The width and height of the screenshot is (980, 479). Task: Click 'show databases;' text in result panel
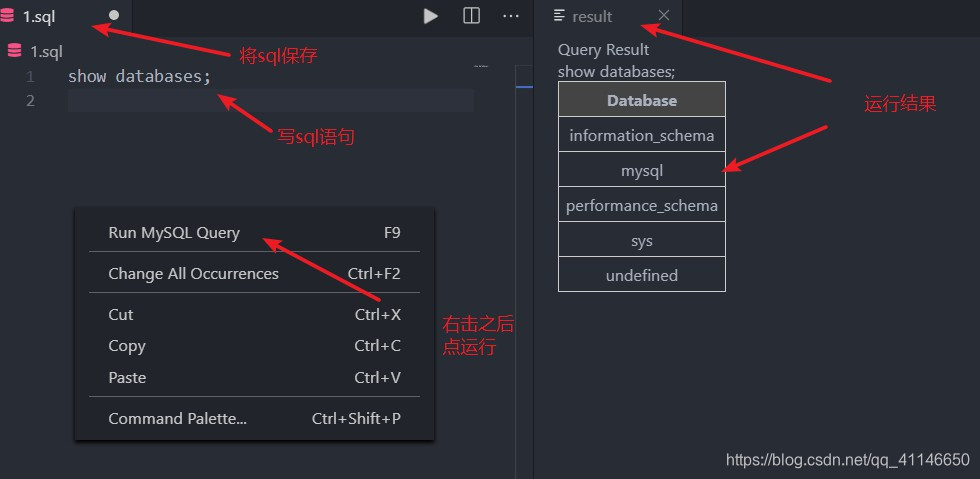[x=616, y=71]
